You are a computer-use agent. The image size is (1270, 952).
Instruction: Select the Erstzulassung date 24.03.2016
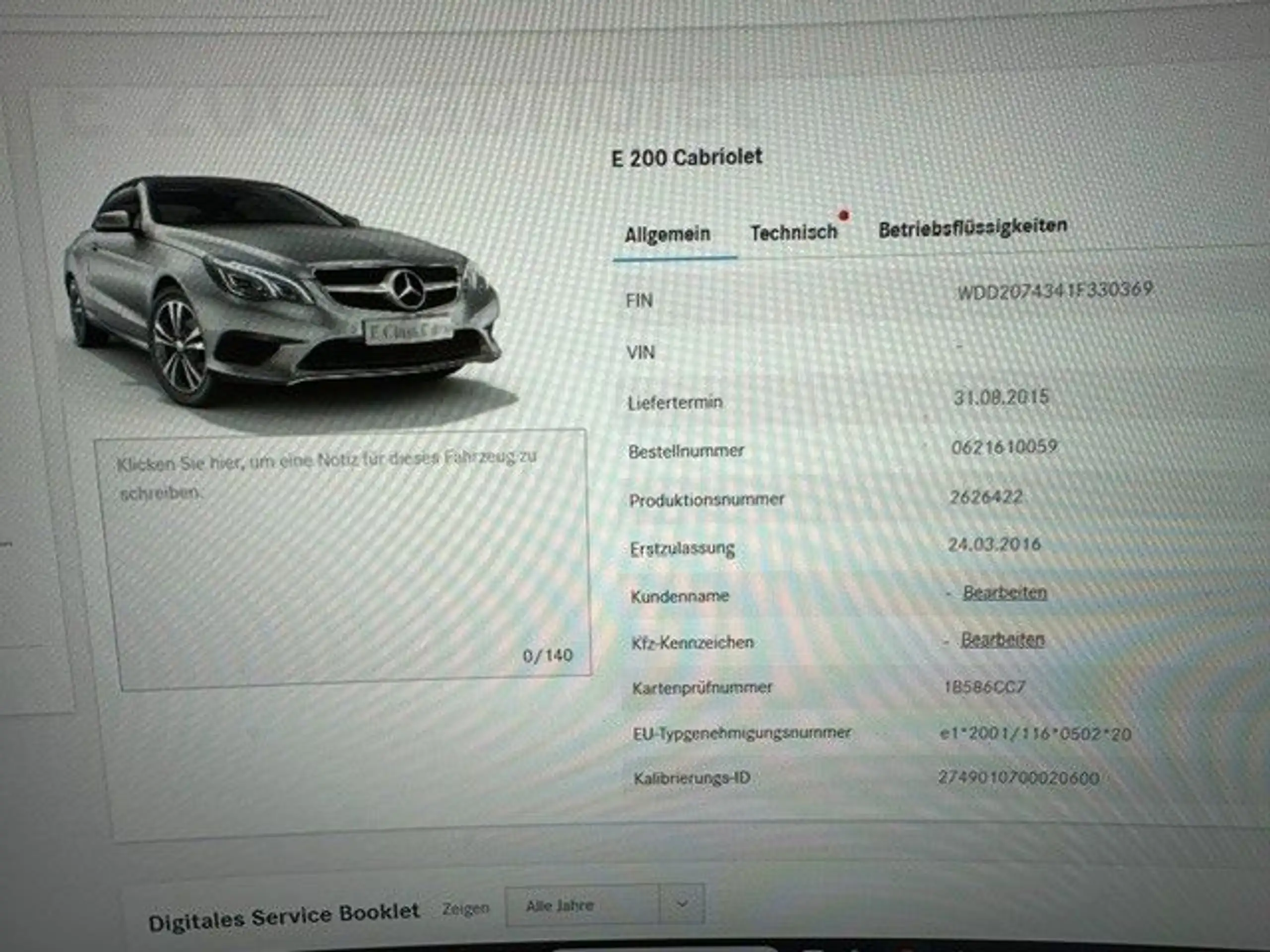click(994, 544)
